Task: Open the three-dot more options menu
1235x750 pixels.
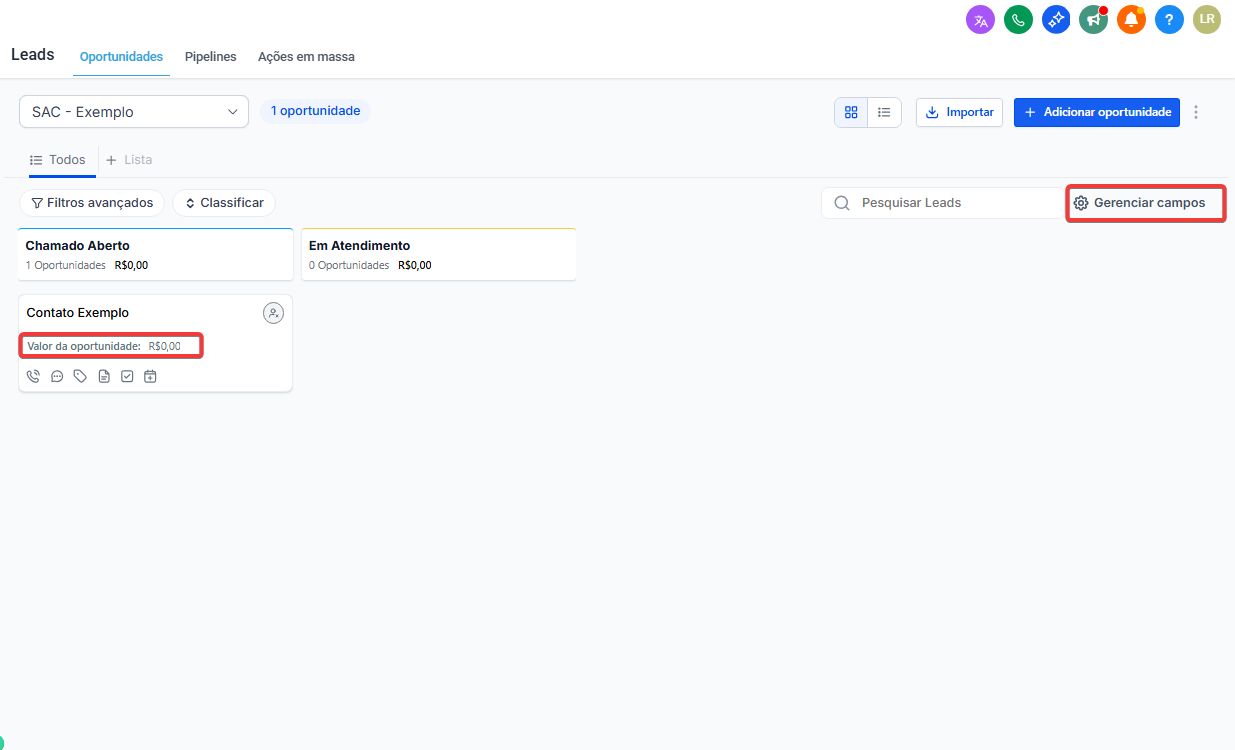Action: tap(1196, 113)
